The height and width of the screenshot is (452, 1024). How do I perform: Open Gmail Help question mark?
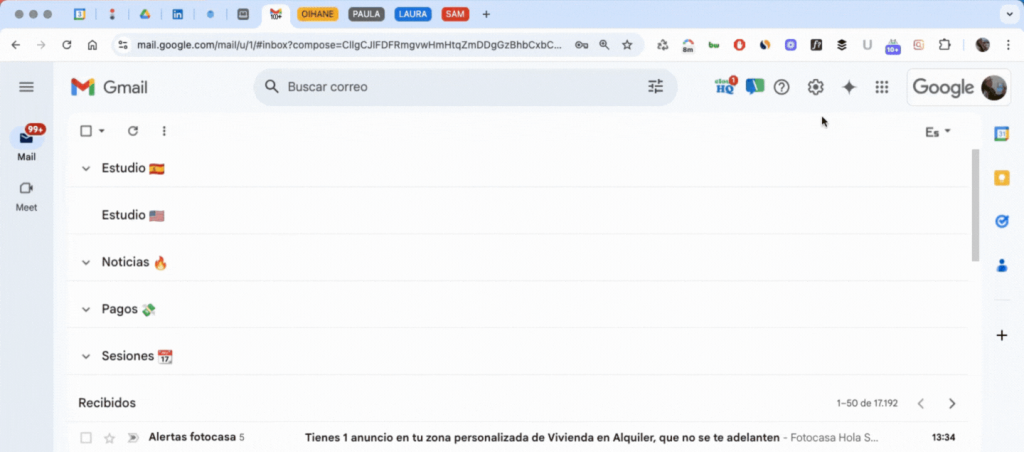pyautogui.click(x=782, y=87)
